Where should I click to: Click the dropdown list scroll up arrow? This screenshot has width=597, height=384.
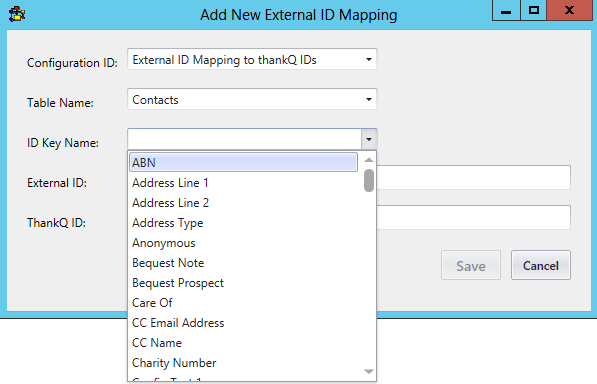369,160
